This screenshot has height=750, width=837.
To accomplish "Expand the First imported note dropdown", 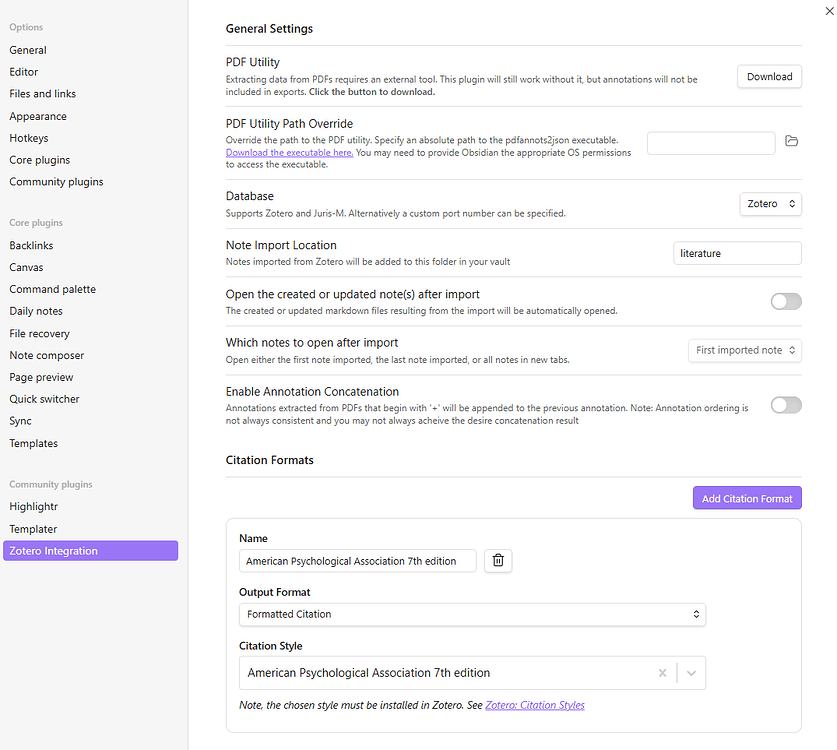I will pos(745,350).
